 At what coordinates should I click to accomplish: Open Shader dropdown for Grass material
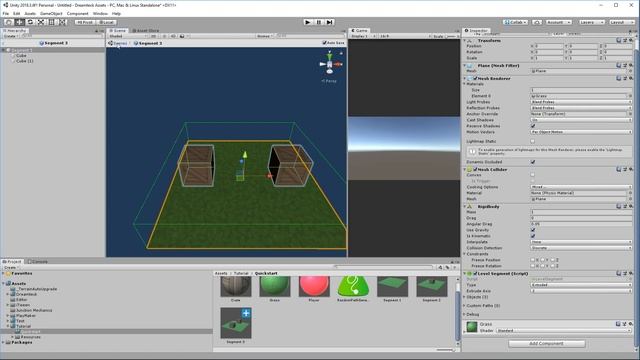[x=564, y=331]
